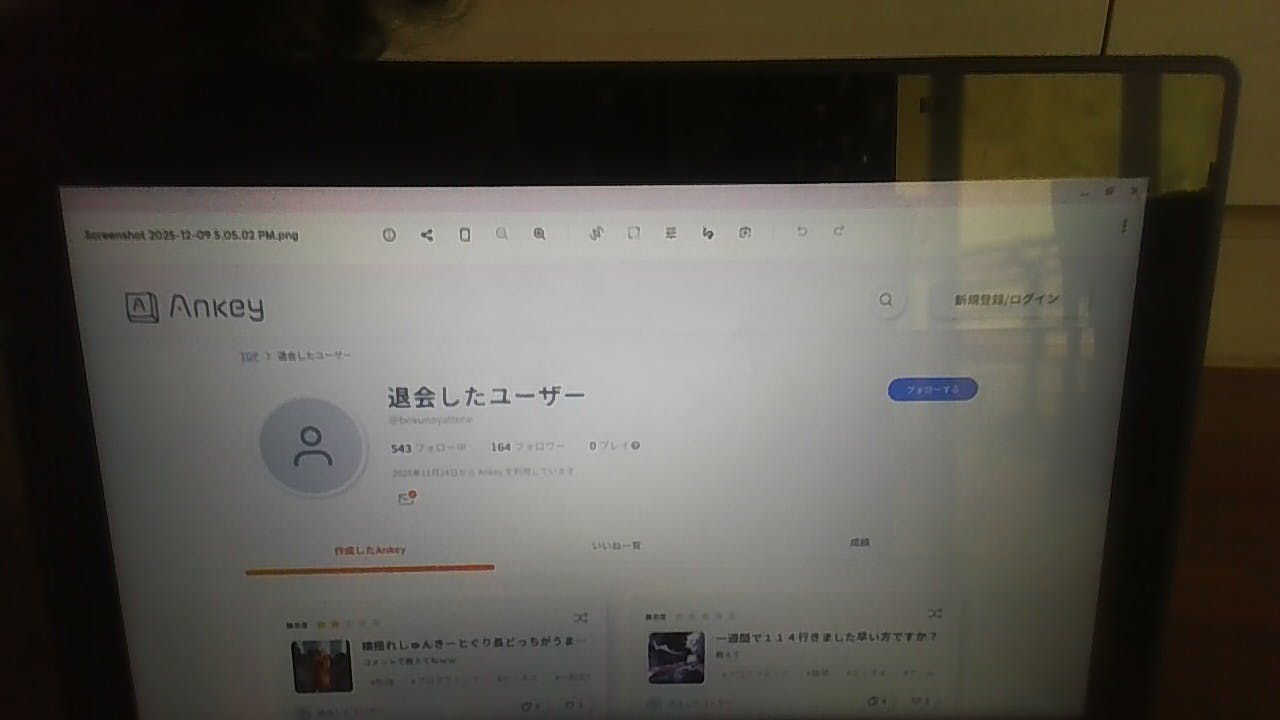Screen dimensions: 1280x720
Task: Delete the screenshot using the trash icon
Action: [x=465, y=235]
